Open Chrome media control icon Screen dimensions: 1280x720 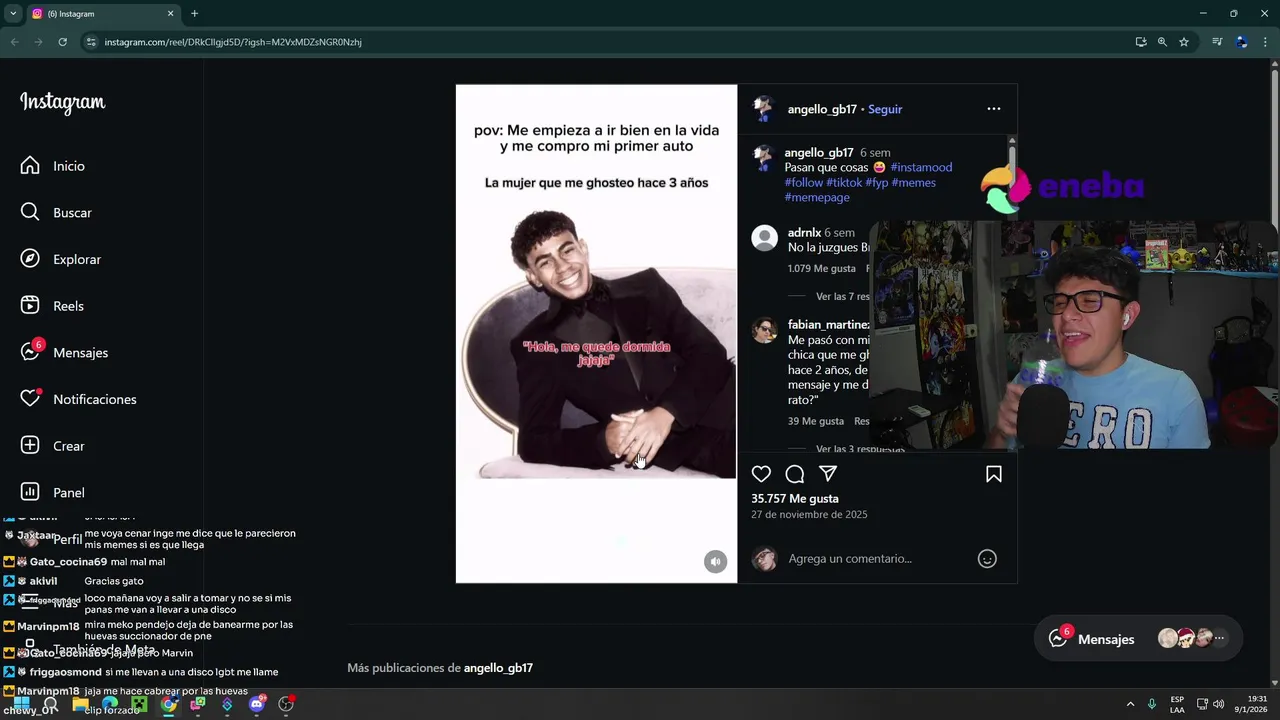(1217, 42)
